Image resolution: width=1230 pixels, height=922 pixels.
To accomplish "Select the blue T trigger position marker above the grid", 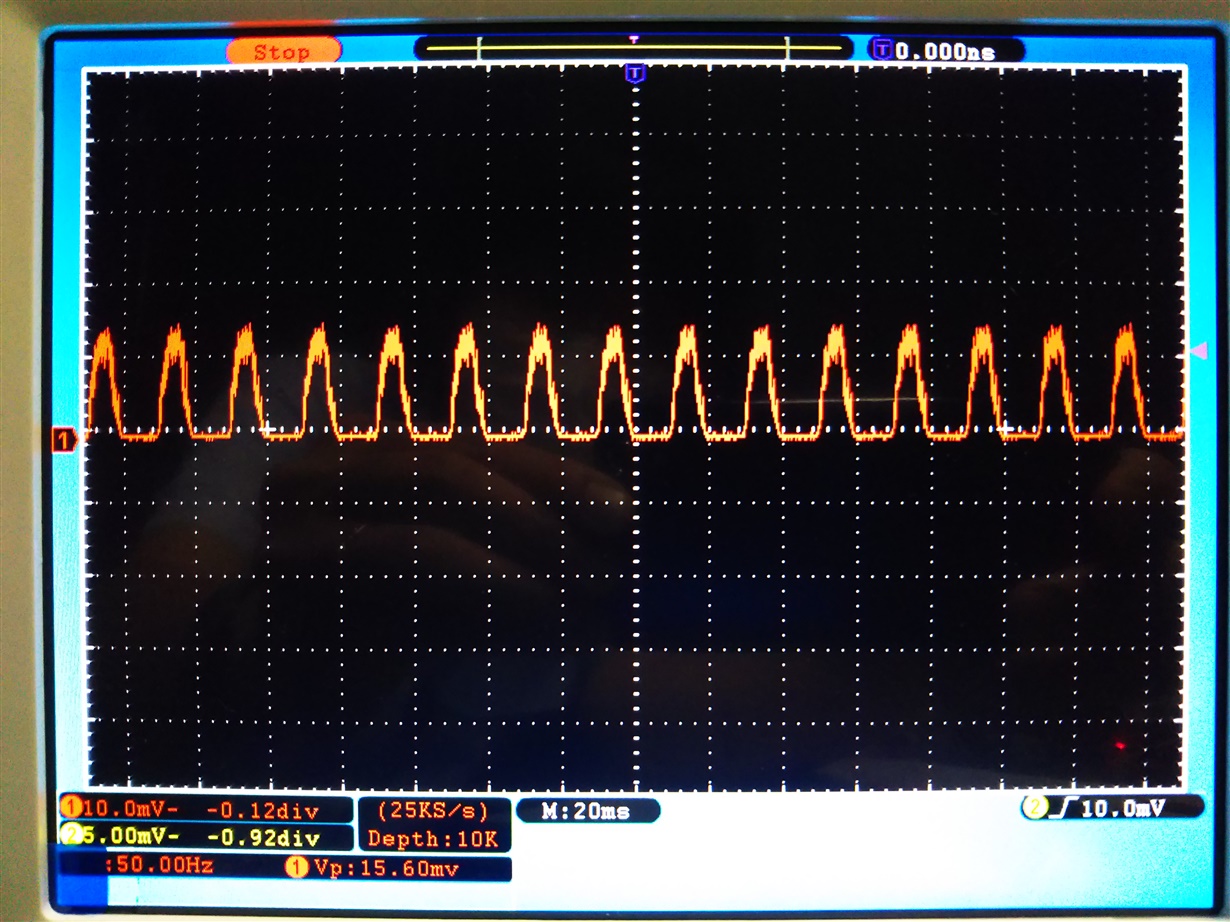I will tap(634, 74).
